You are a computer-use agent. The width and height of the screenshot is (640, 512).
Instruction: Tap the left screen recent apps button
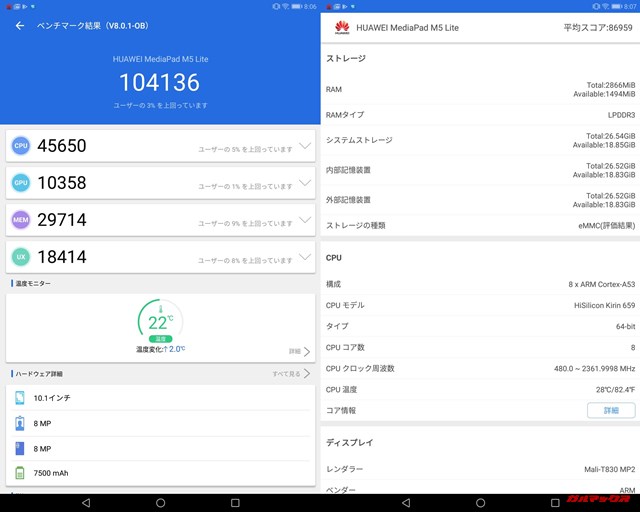point(235,503)
